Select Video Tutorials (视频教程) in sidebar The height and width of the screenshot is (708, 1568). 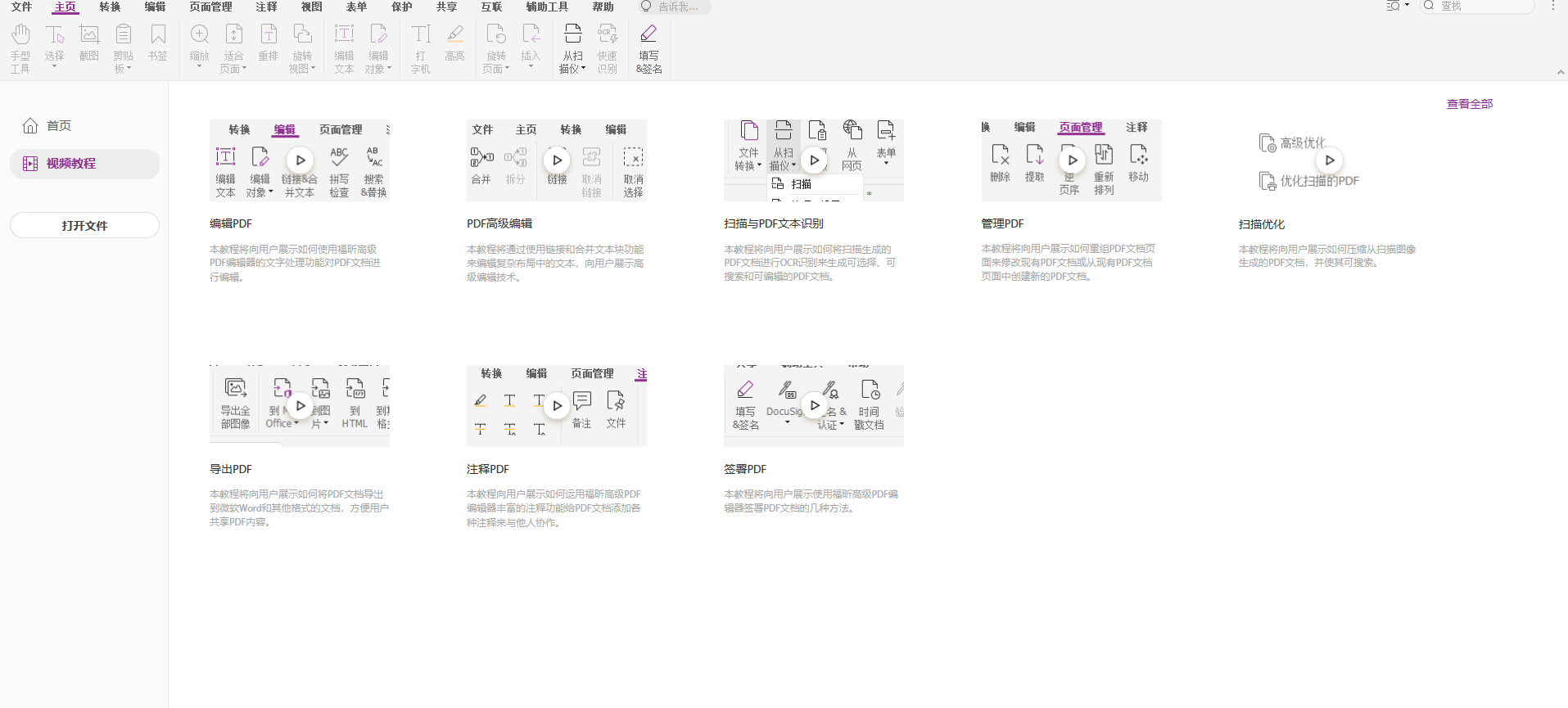84,164
